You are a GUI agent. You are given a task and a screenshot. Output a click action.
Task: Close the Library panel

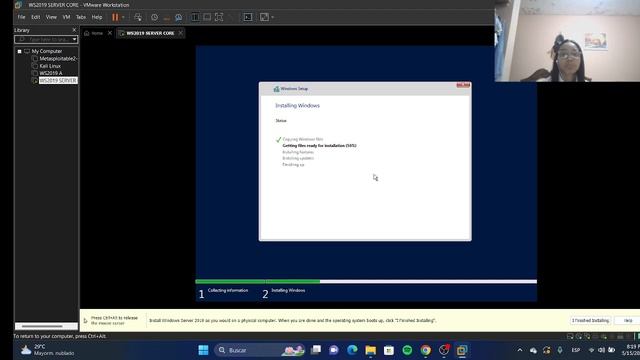pyautogui.click(x=74, y=30)
